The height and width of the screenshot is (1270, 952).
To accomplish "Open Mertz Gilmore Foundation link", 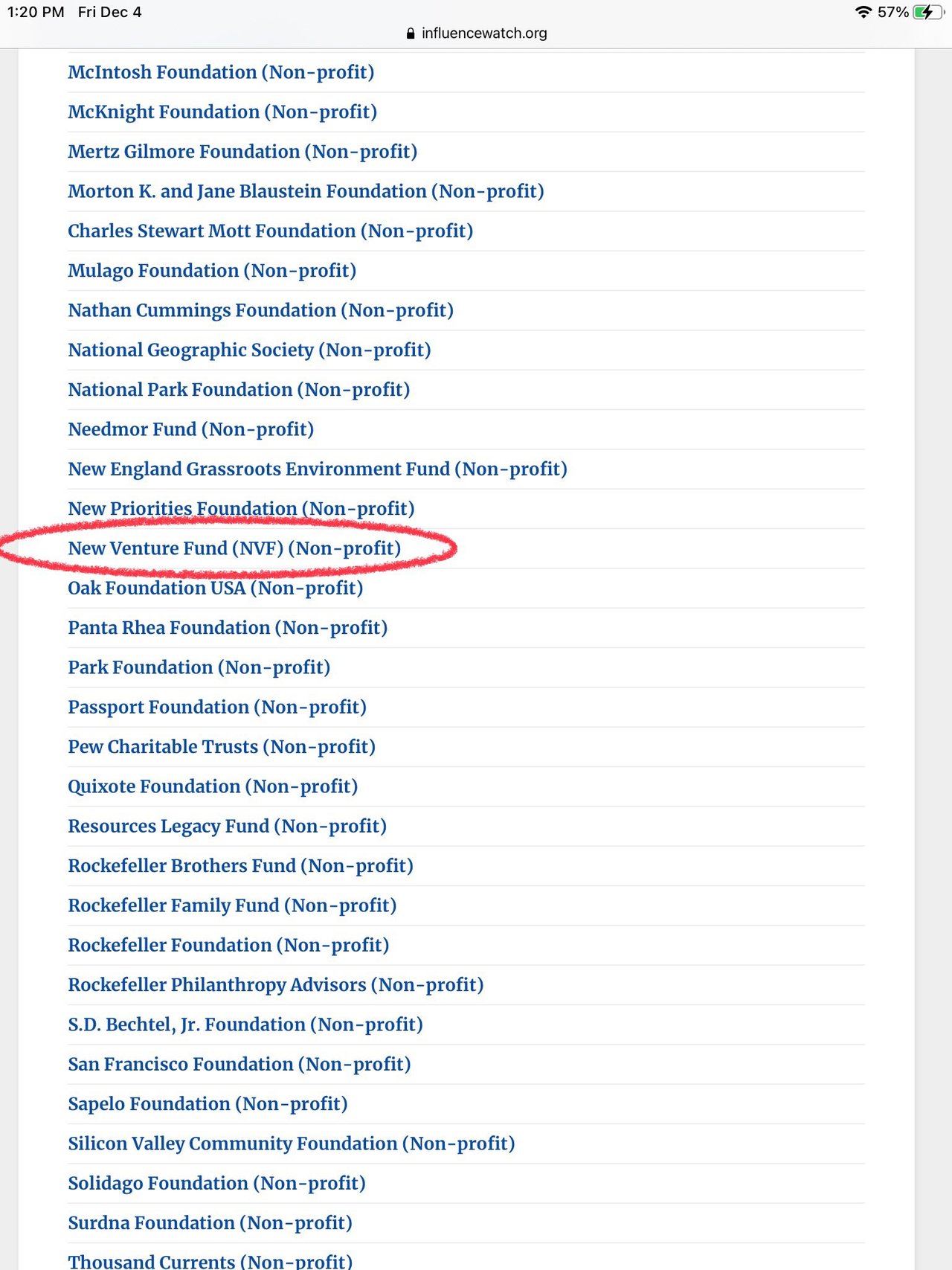I will pos(242,152).
